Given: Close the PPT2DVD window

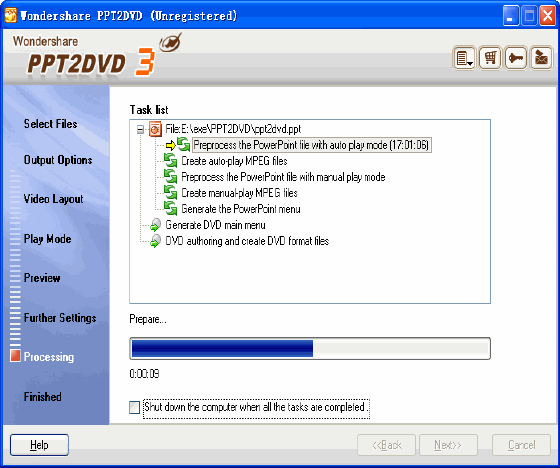Looking at the screenshot, I should point(548,16).
